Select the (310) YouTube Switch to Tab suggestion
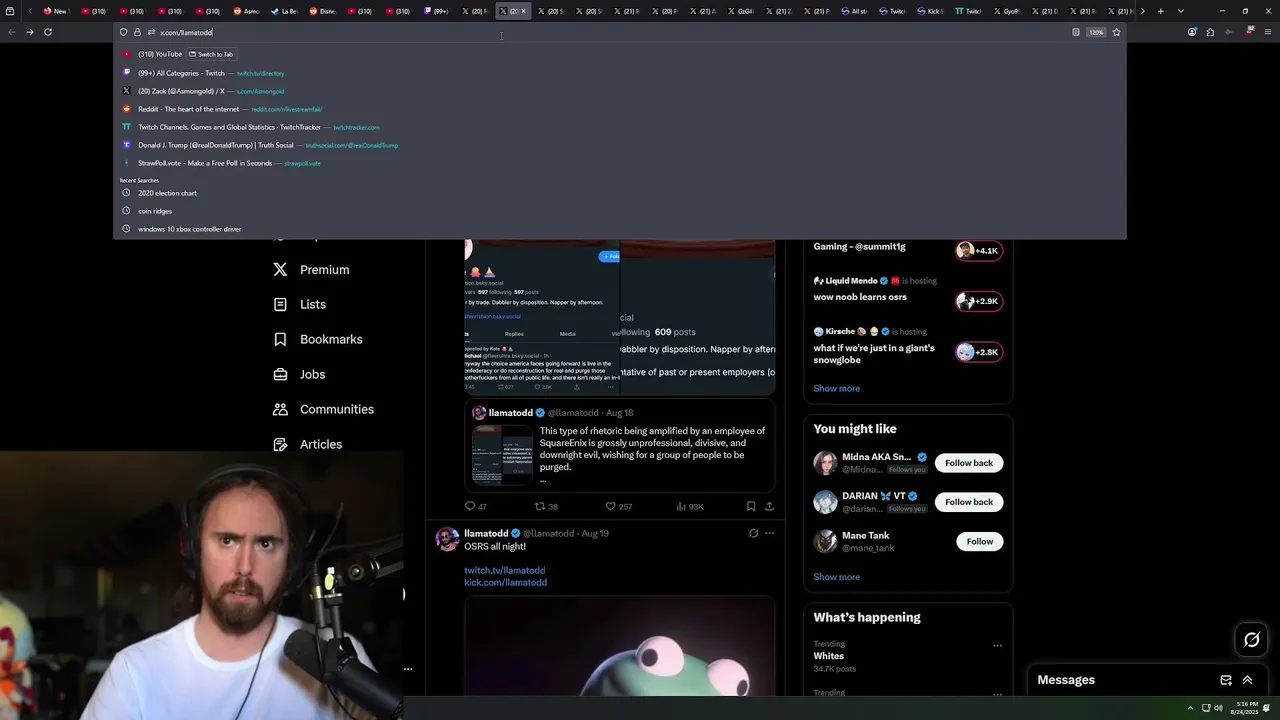The image size is (1280, 720). pyautogui.click(x=619, y=54)
